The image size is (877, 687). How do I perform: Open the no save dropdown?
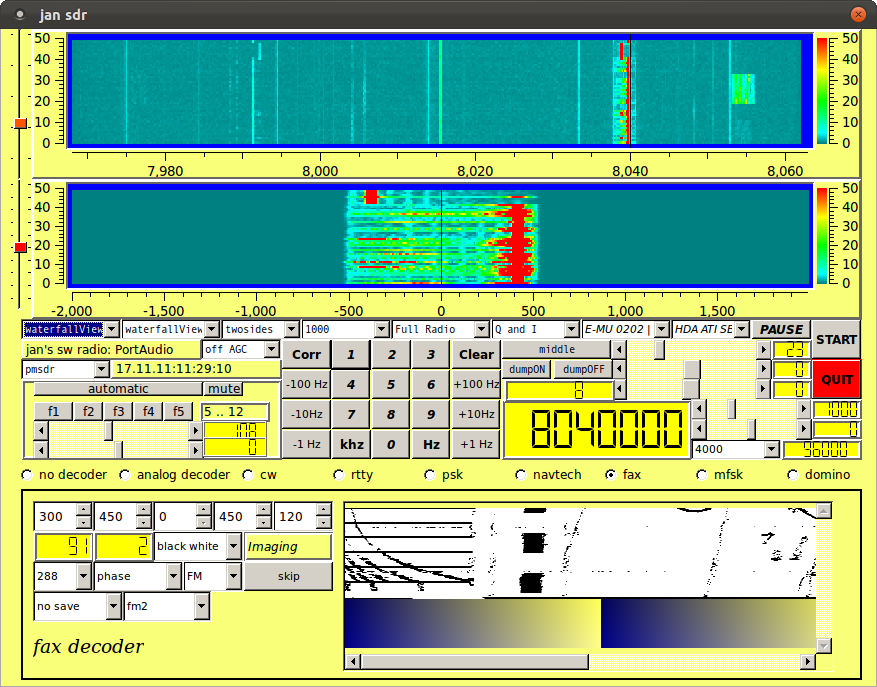[77, 605]
